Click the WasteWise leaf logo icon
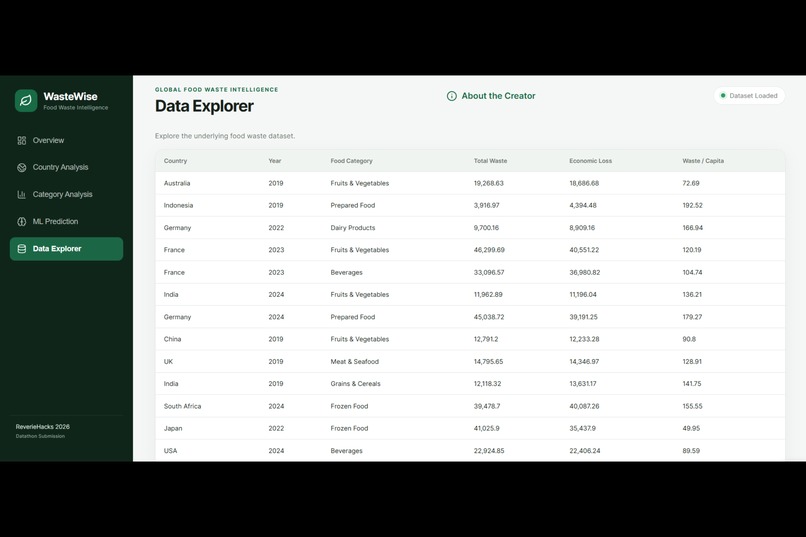Viewport: 806px width, 537px height. [x=26, y=101]
